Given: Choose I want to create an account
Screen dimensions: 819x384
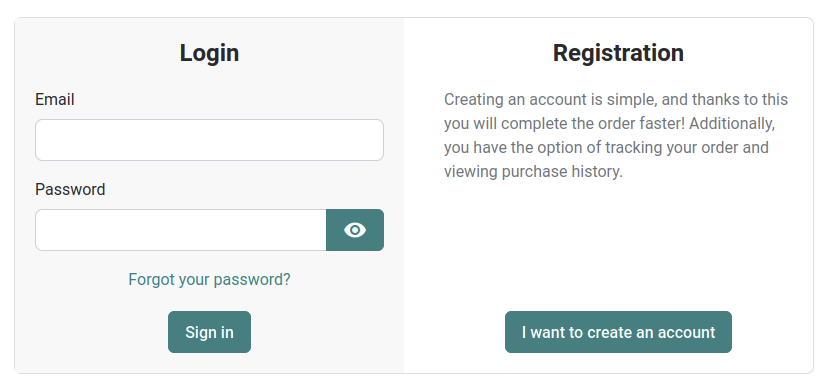Looking at the screenshot, I should point(618,332).
